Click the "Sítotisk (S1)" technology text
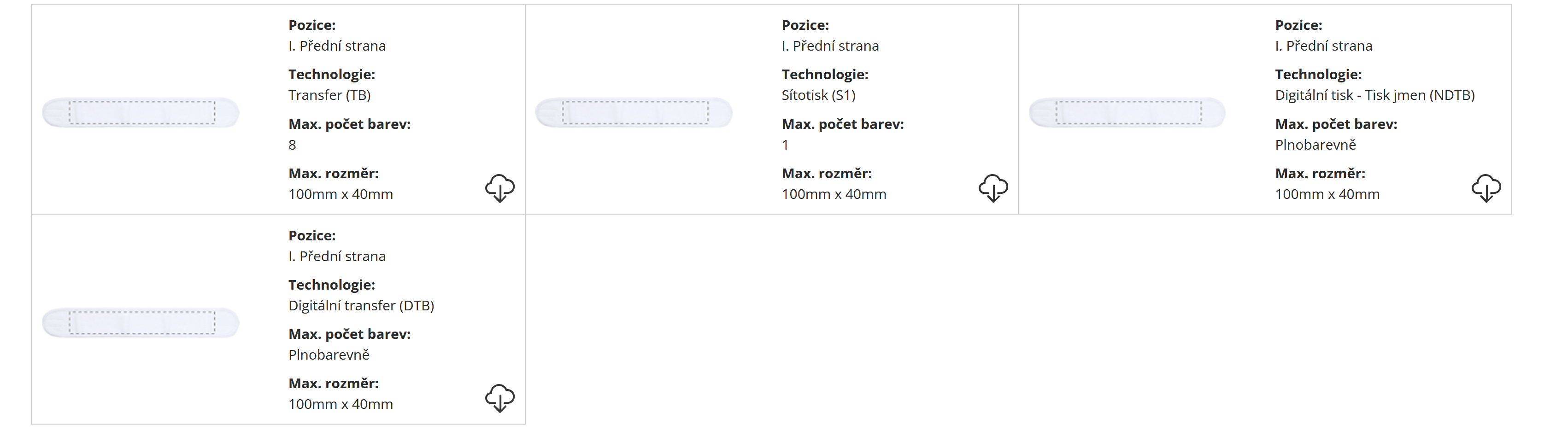Screen dimensions: 1568x437 818,96
